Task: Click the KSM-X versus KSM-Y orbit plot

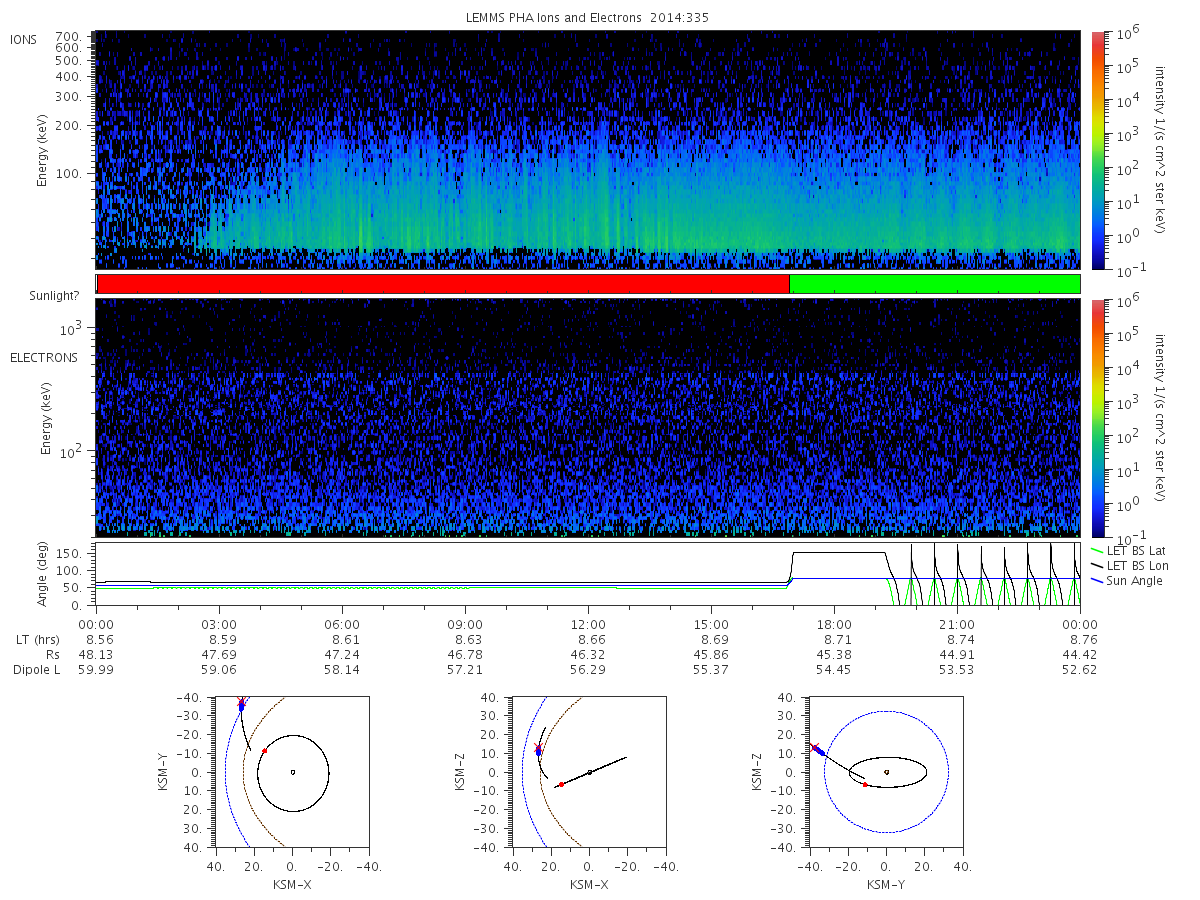Action: 291,772
